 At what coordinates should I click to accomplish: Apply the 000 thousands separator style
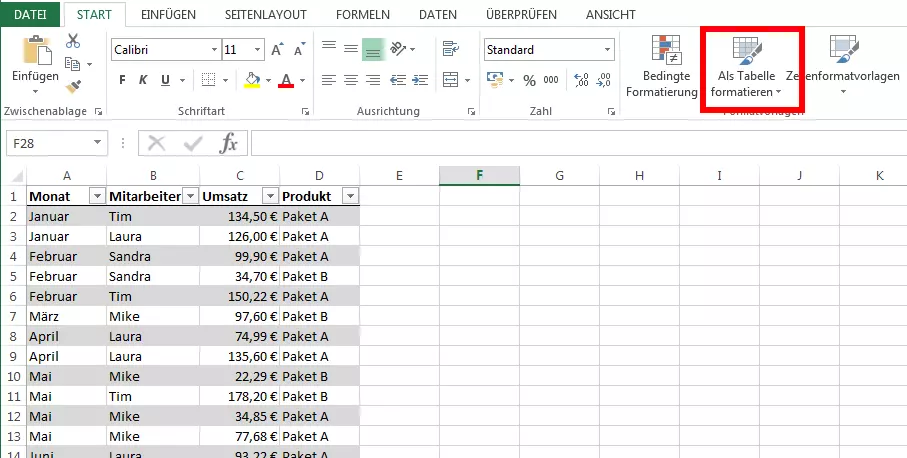(x=551, y=80)
